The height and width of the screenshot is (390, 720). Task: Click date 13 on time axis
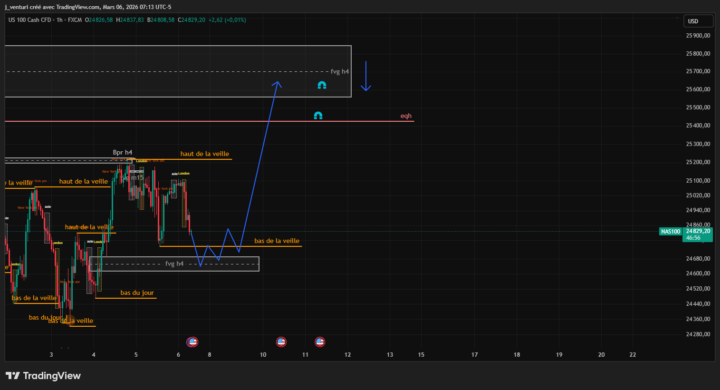click(x=390, y=355)
